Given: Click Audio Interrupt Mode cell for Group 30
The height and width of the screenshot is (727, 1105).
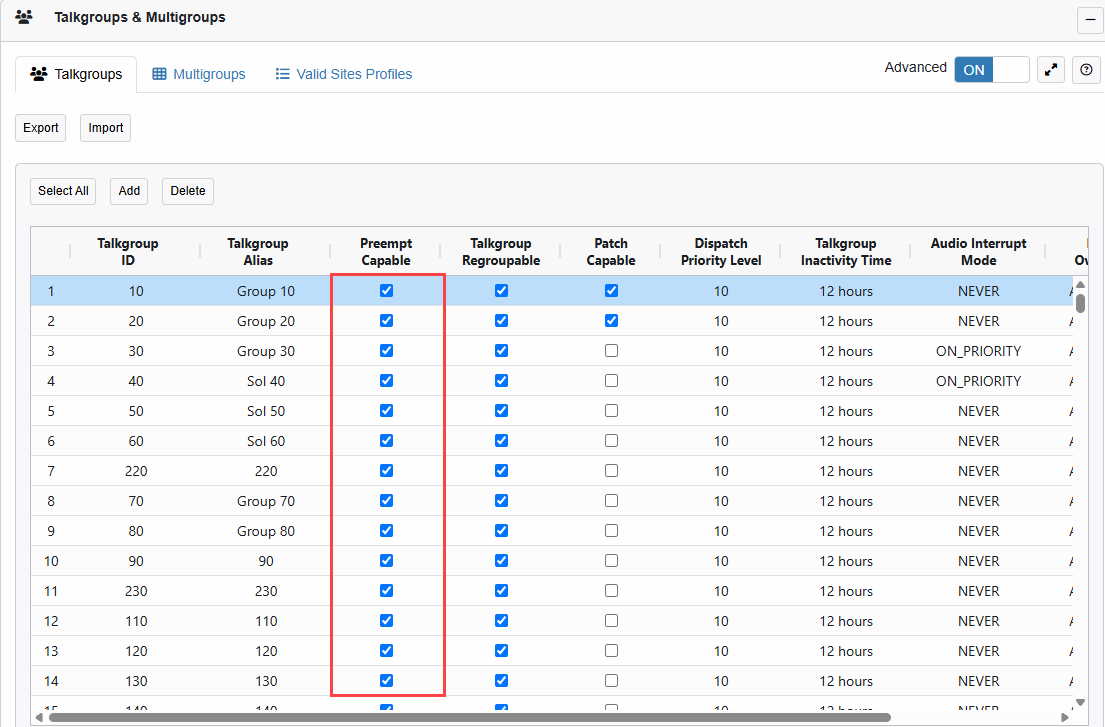Looking at the screenshot, I should click(x=978, y=351).
